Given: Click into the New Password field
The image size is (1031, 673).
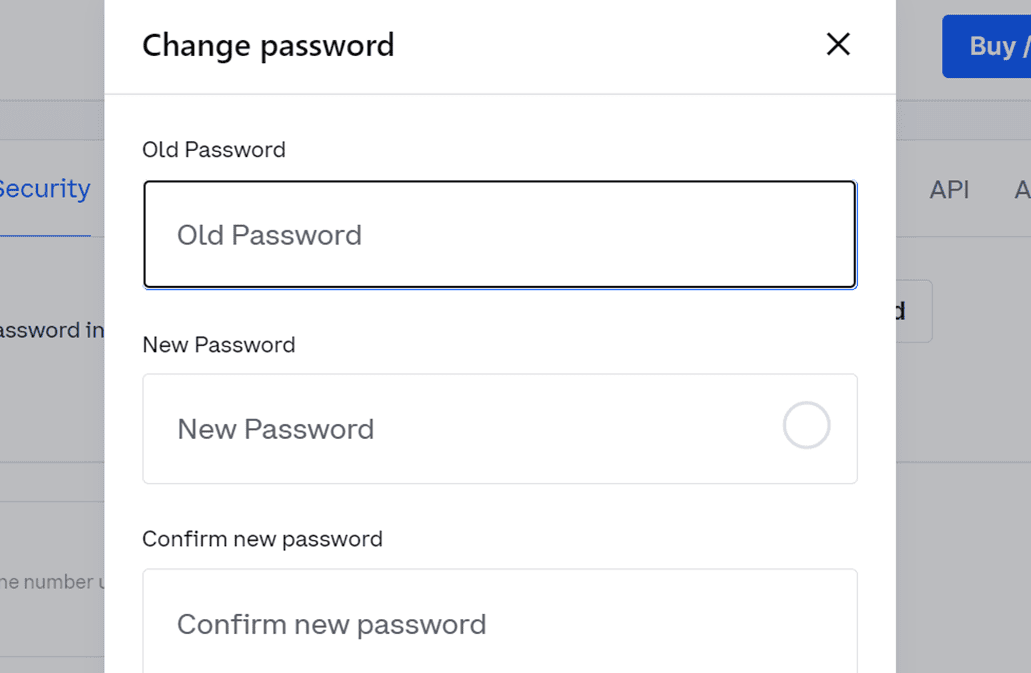Looking at the screenshot, I should [460, 429].
